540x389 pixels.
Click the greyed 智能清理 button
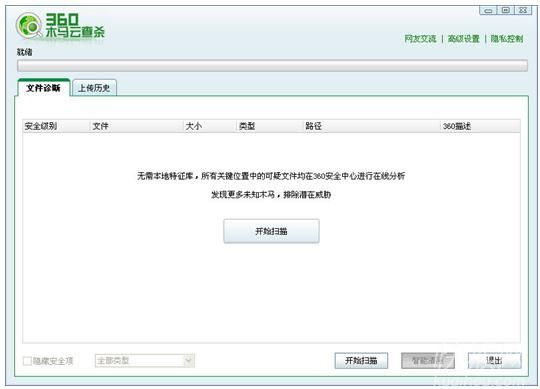coord(428,360)
